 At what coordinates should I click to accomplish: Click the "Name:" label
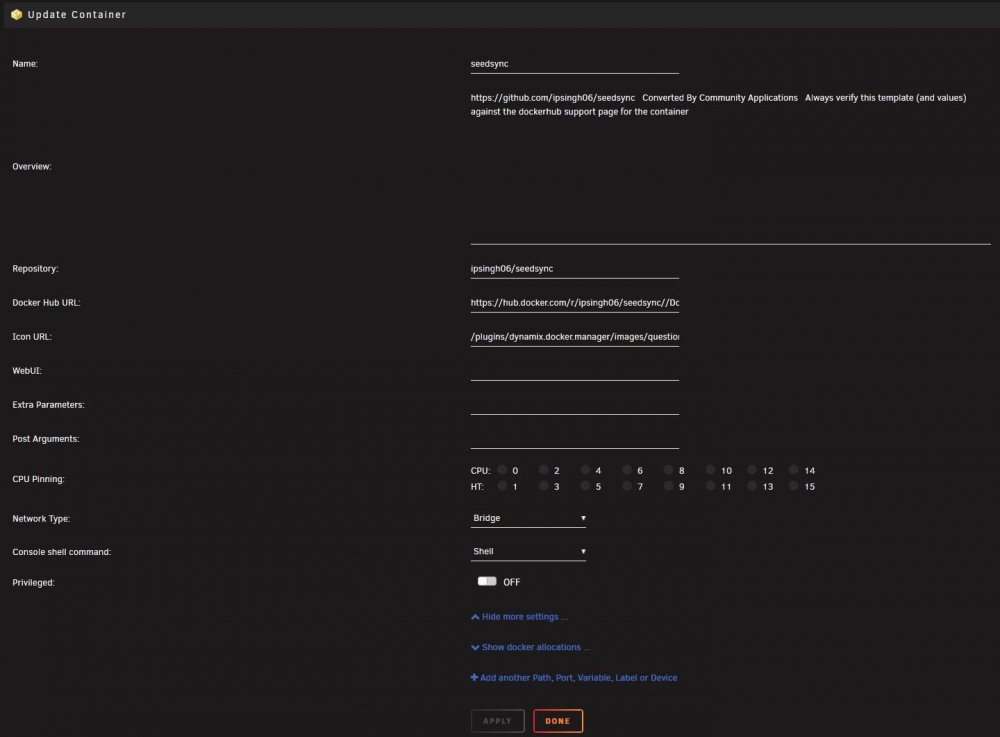(25, 64)
